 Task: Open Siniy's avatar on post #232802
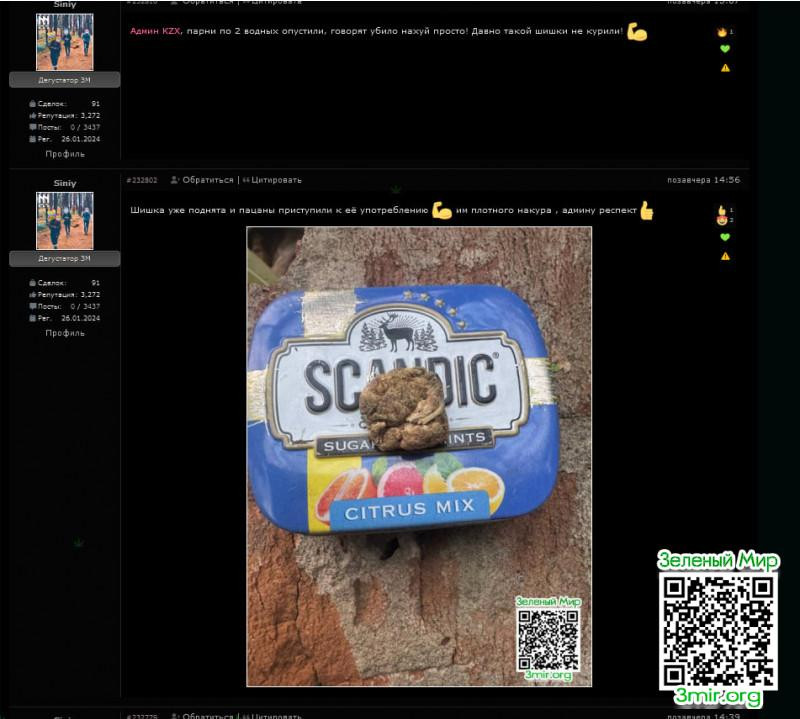coord(65,220)
